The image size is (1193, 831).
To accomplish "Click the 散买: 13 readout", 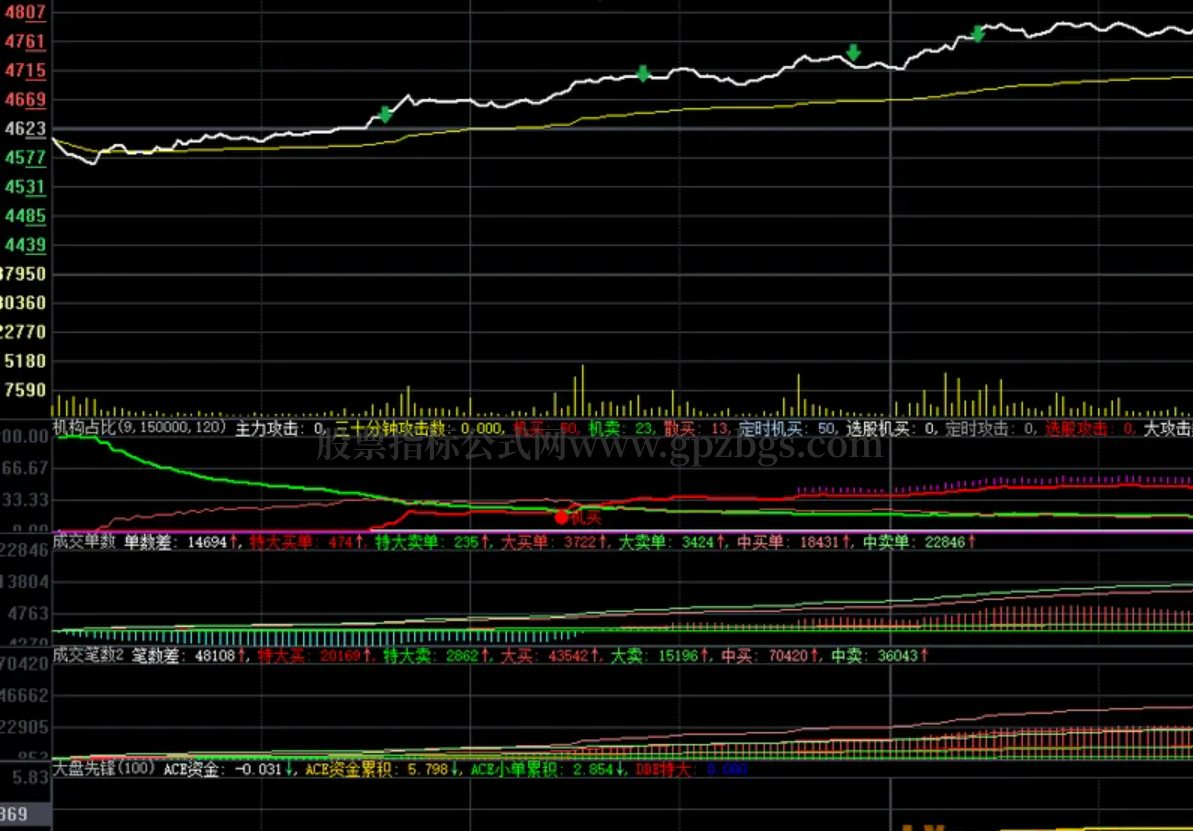I will click(695, 428).
